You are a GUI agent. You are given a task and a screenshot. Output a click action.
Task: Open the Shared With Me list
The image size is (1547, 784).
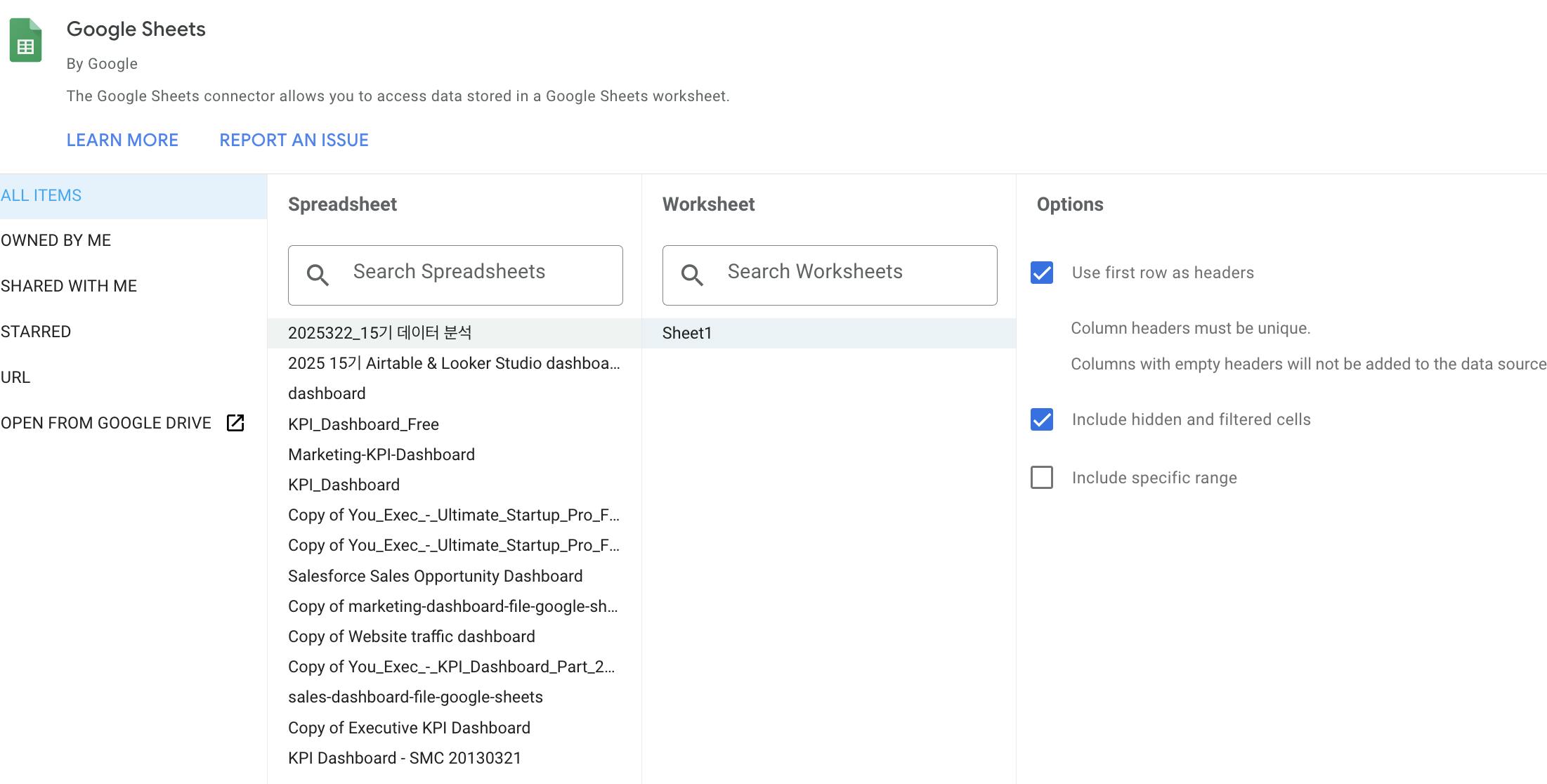tap(69, 286)
